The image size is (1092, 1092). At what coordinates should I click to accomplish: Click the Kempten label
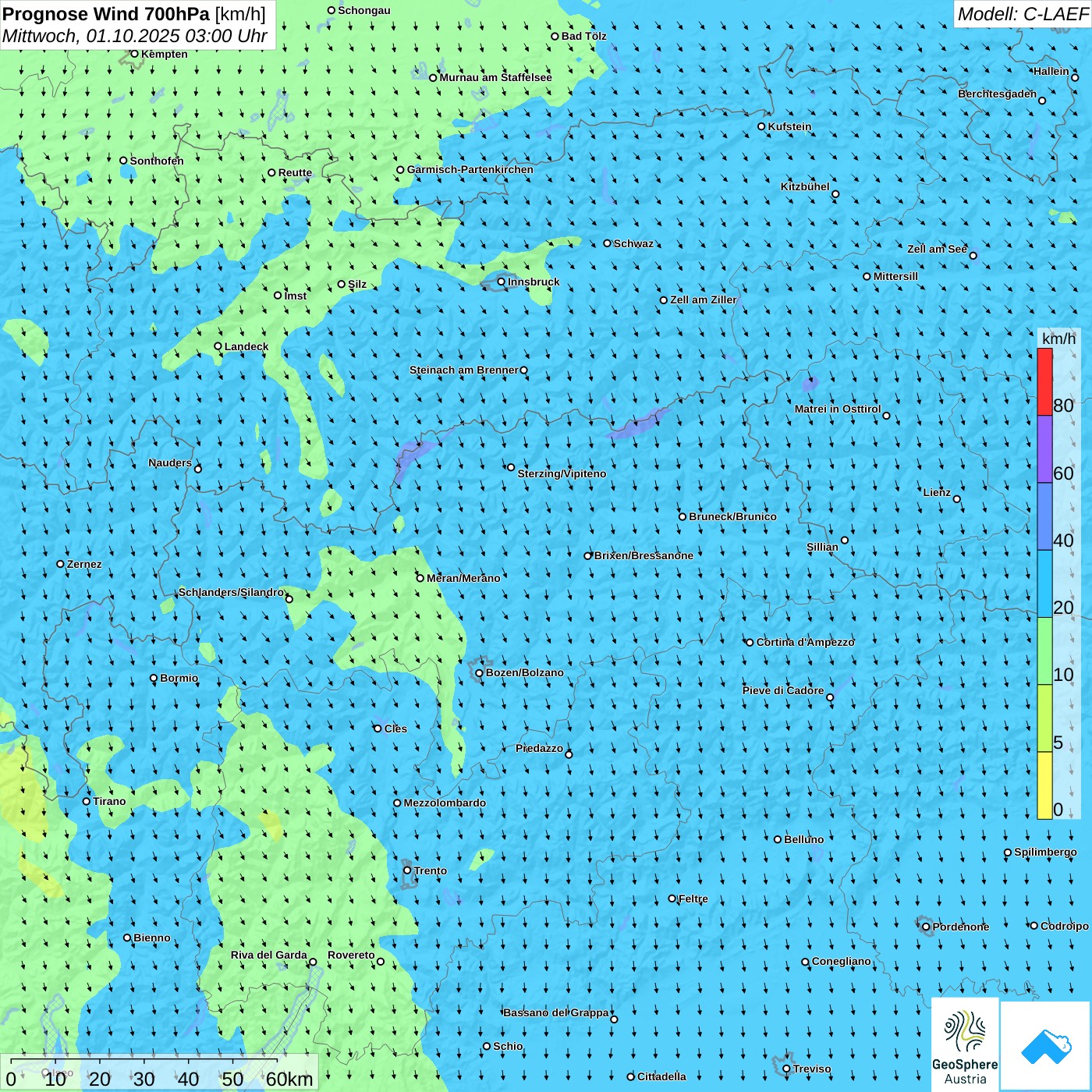coord(165,54)
